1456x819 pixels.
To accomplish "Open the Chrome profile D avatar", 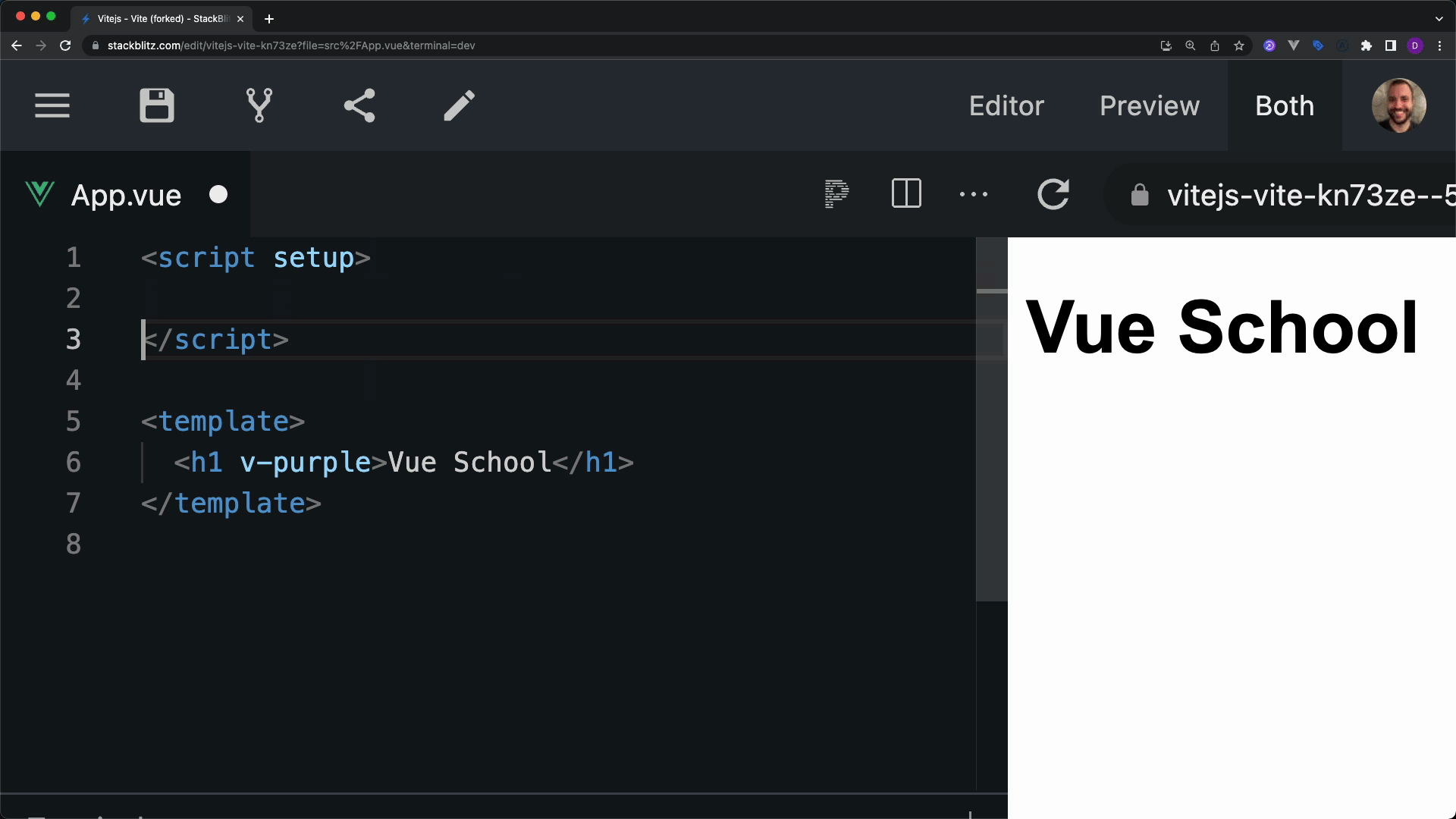I will click(x=1415, y=45).
